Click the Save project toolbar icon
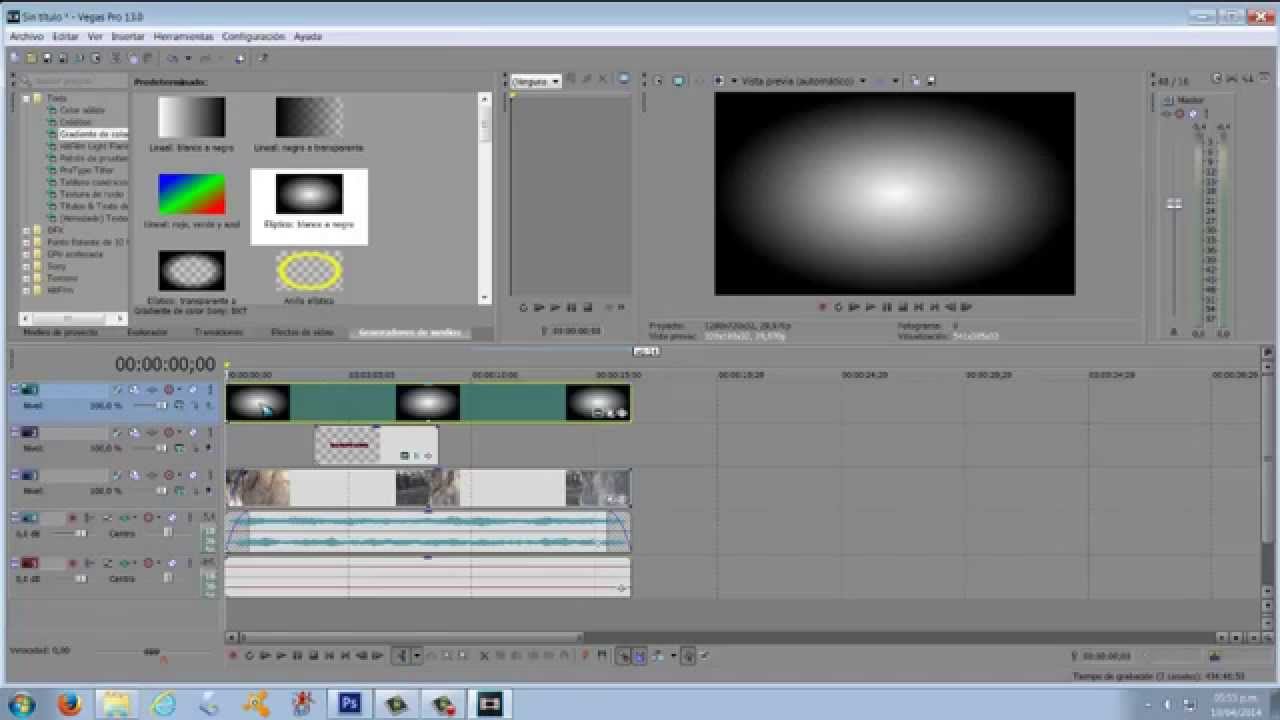Viewport: 1280px width, 720px height. pos(48,59)
